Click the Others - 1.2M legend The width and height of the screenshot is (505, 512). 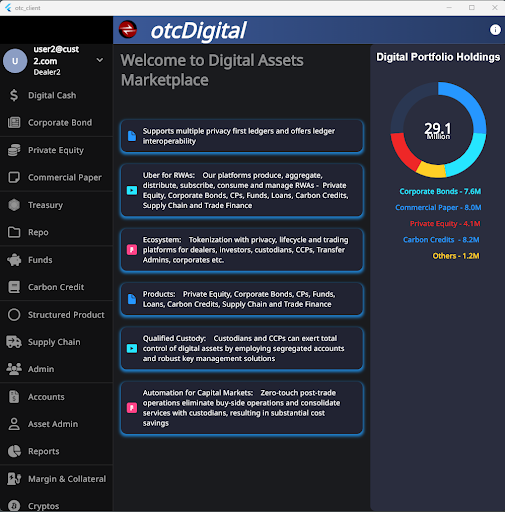[456, 256]
